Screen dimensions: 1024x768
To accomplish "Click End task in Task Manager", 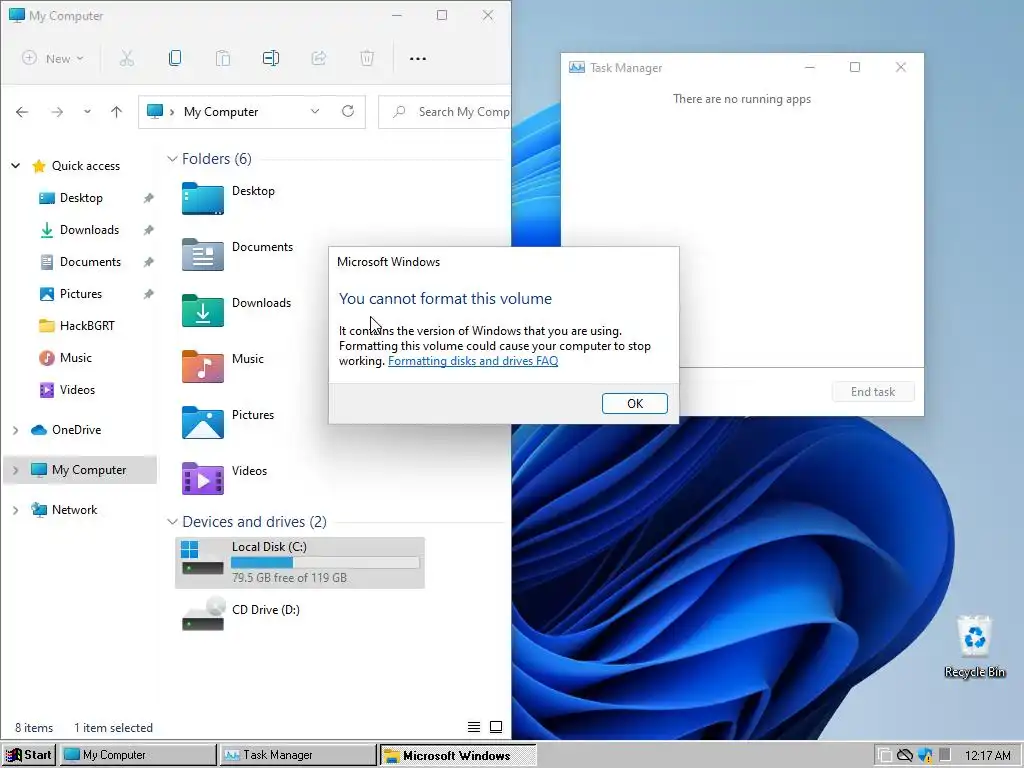I will (872, 392).
